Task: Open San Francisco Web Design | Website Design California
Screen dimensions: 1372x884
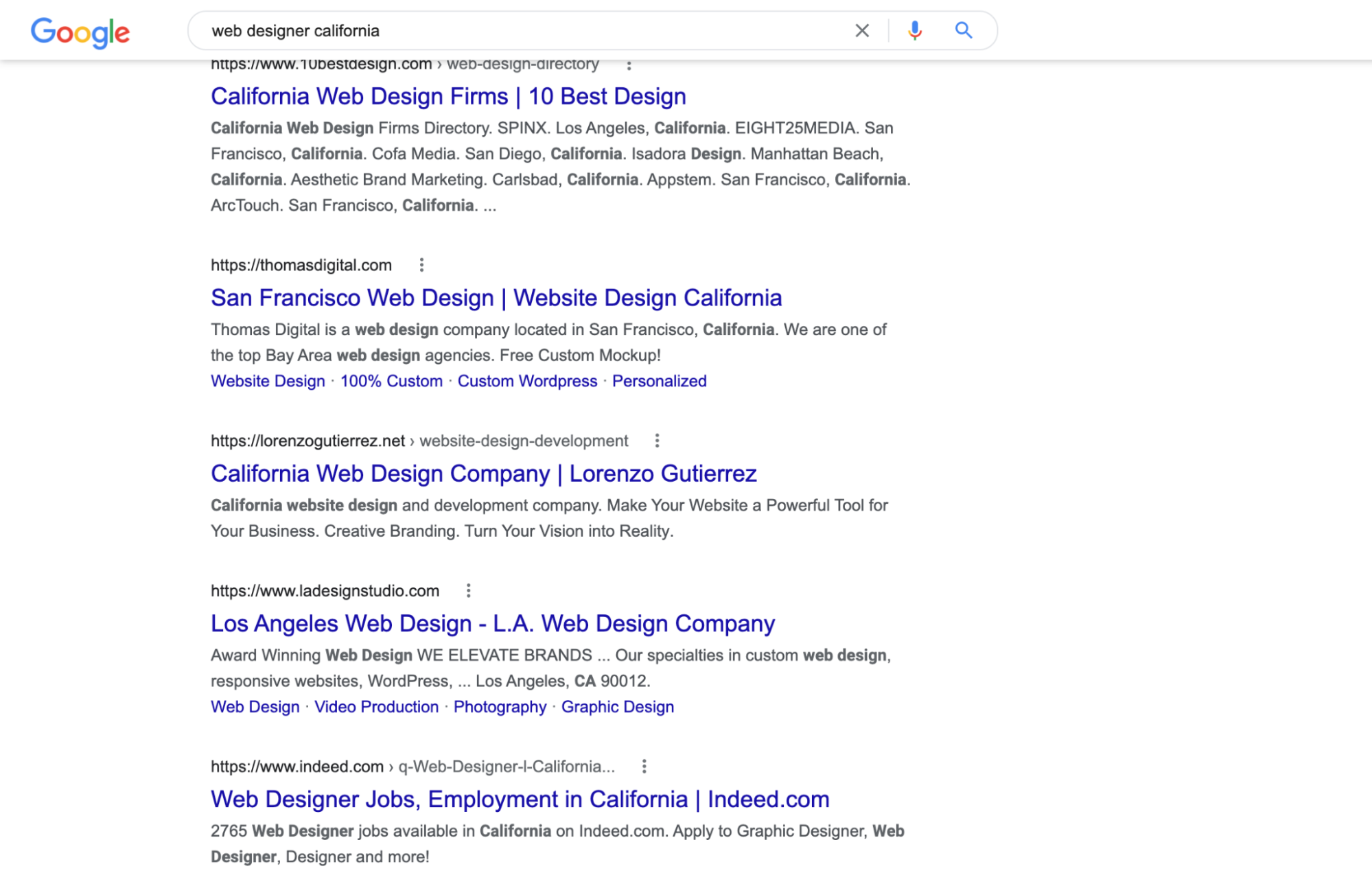Action: pyautogui.click(x=496, y=298)
